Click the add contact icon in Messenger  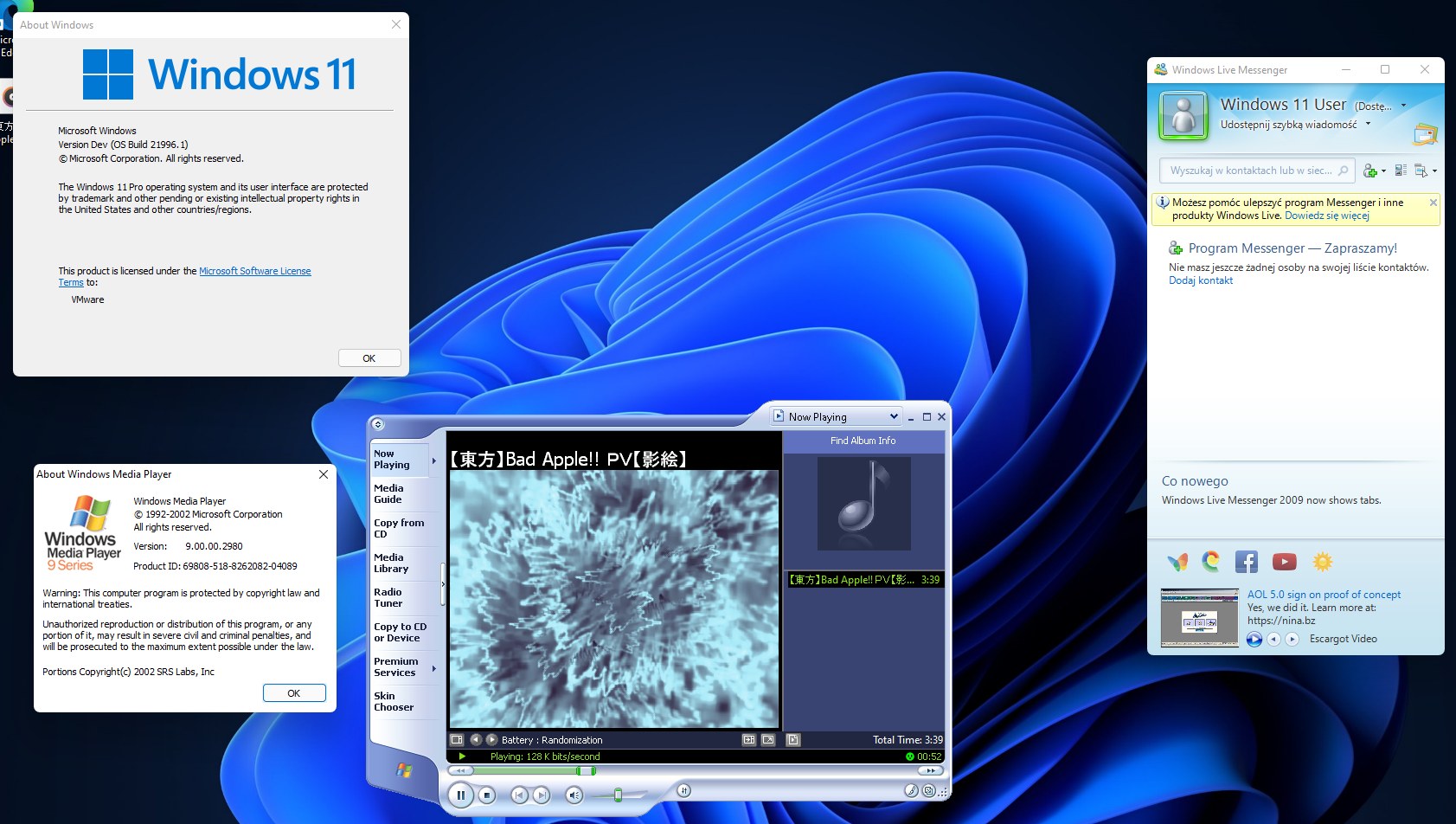(x=1370, y=171)
